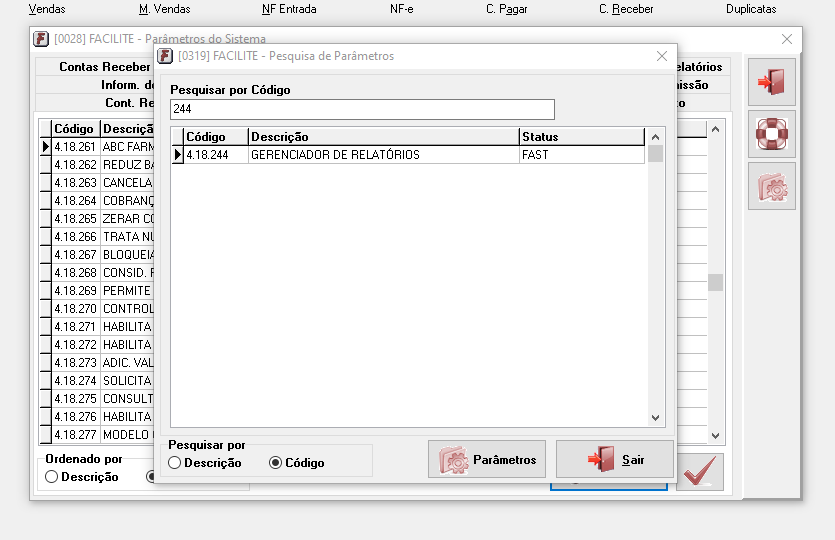This screenshot has height=540, width=835.
Task: Close the Parâmetros do Sistema window
Action: pyautogui.click(x=787, y=39)
